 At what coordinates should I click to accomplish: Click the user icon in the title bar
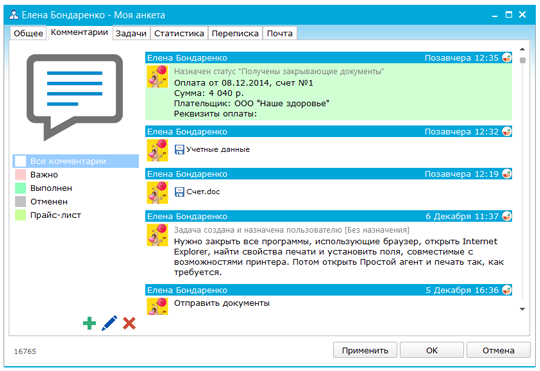(14, 15)
